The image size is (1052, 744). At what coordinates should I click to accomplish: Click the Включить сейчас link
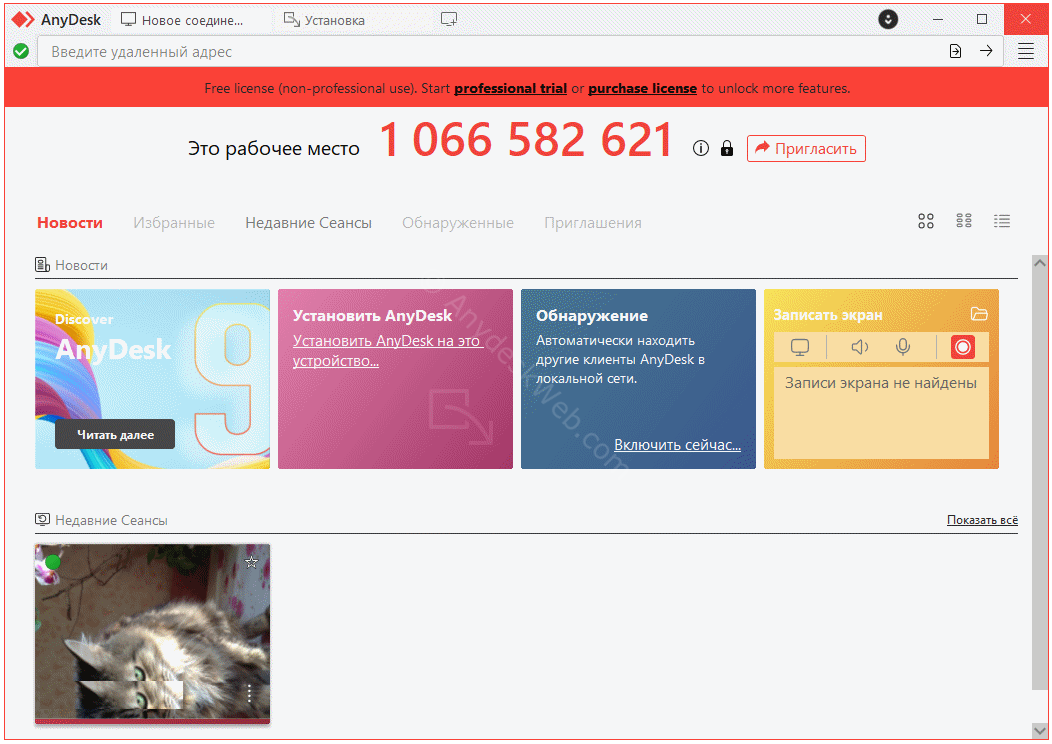(x=678, y=445)
